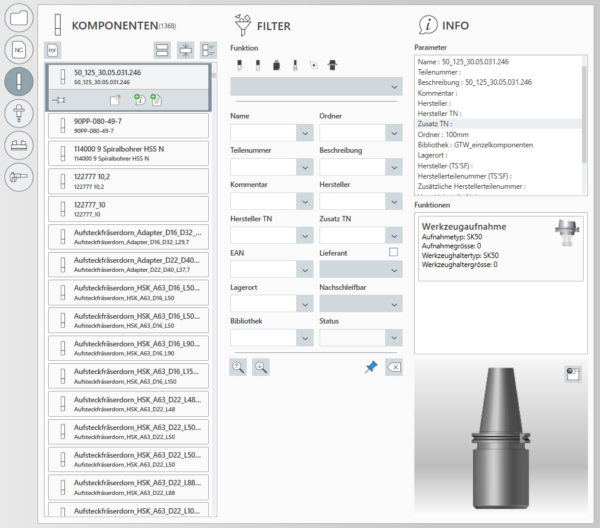Select the first Funktion filter tool icon

point(240,65)
